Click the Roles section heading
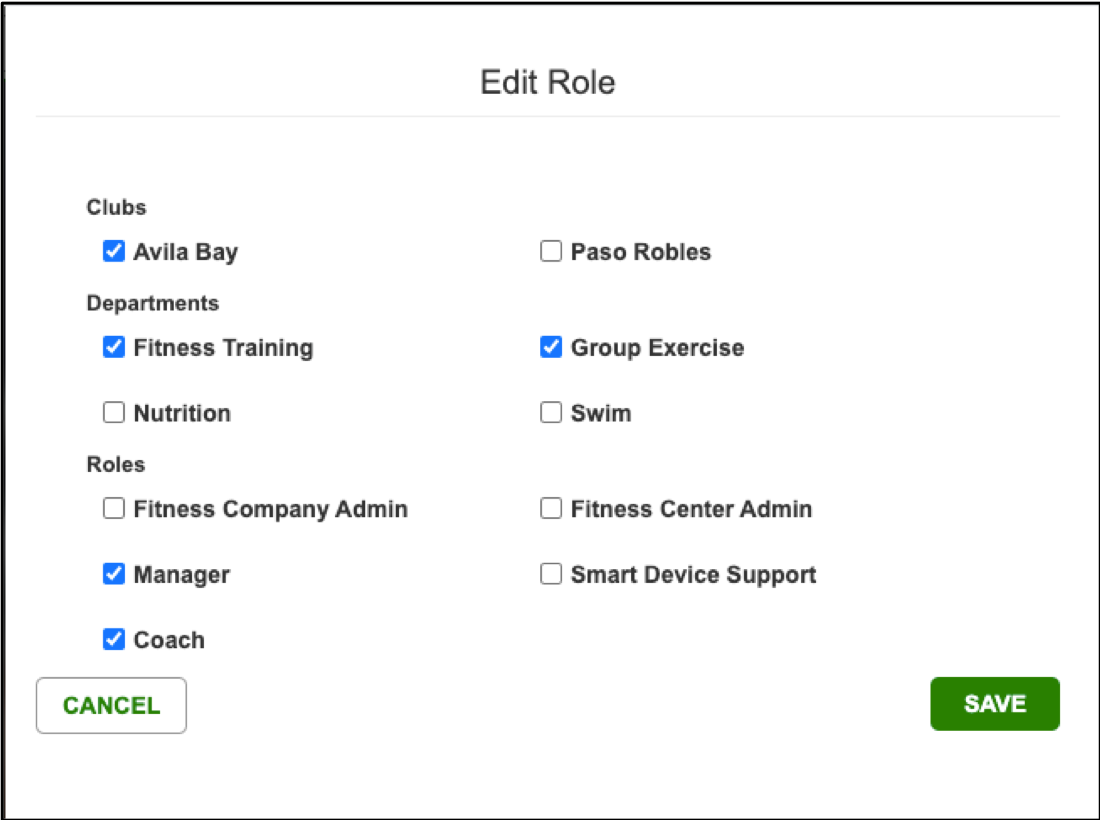1100x820 pixels. [x=115, y=464]
